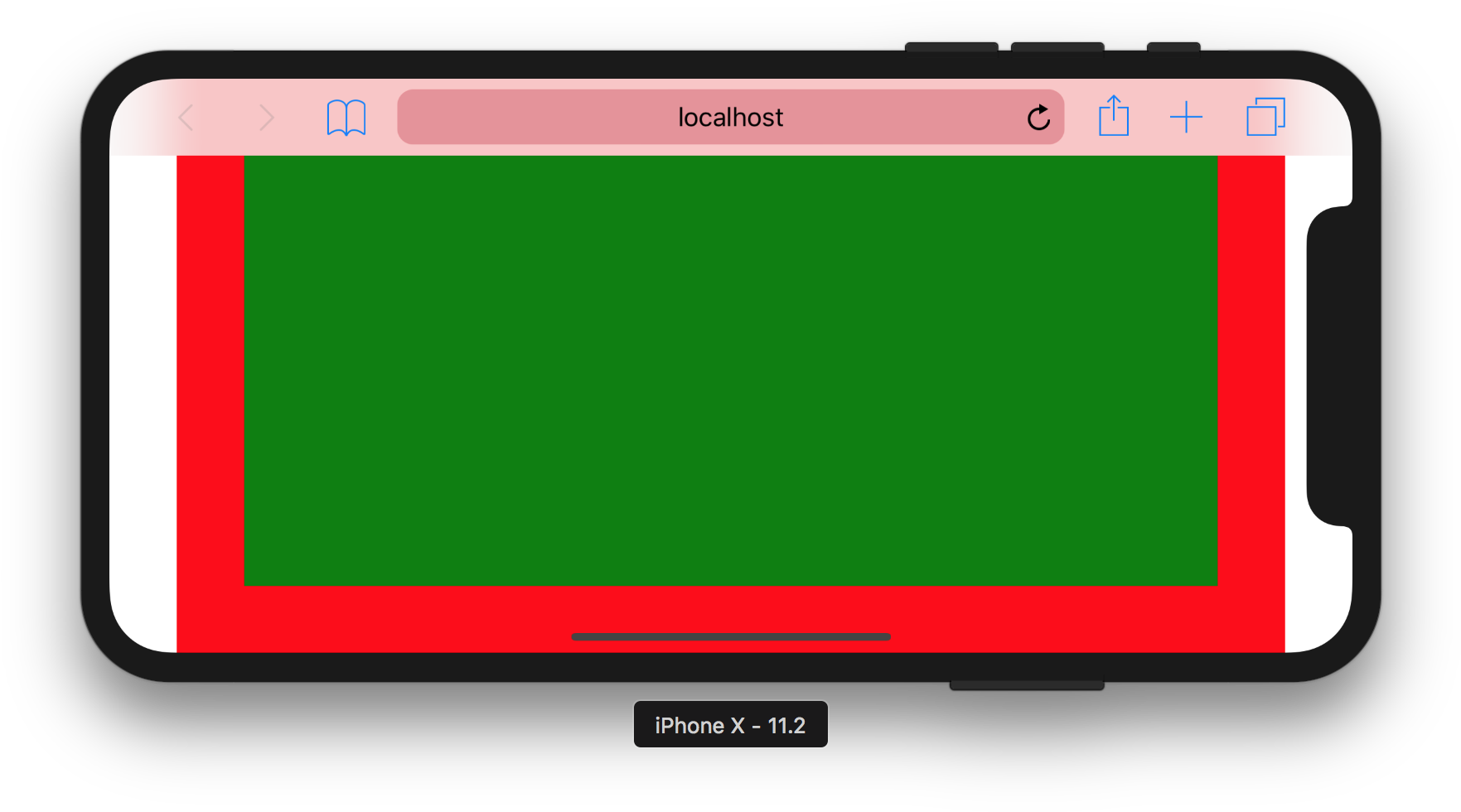Tap the white margin left of the page
Image resolution: width=1461 pixels, height=812 pixels.
coord(145,373)
